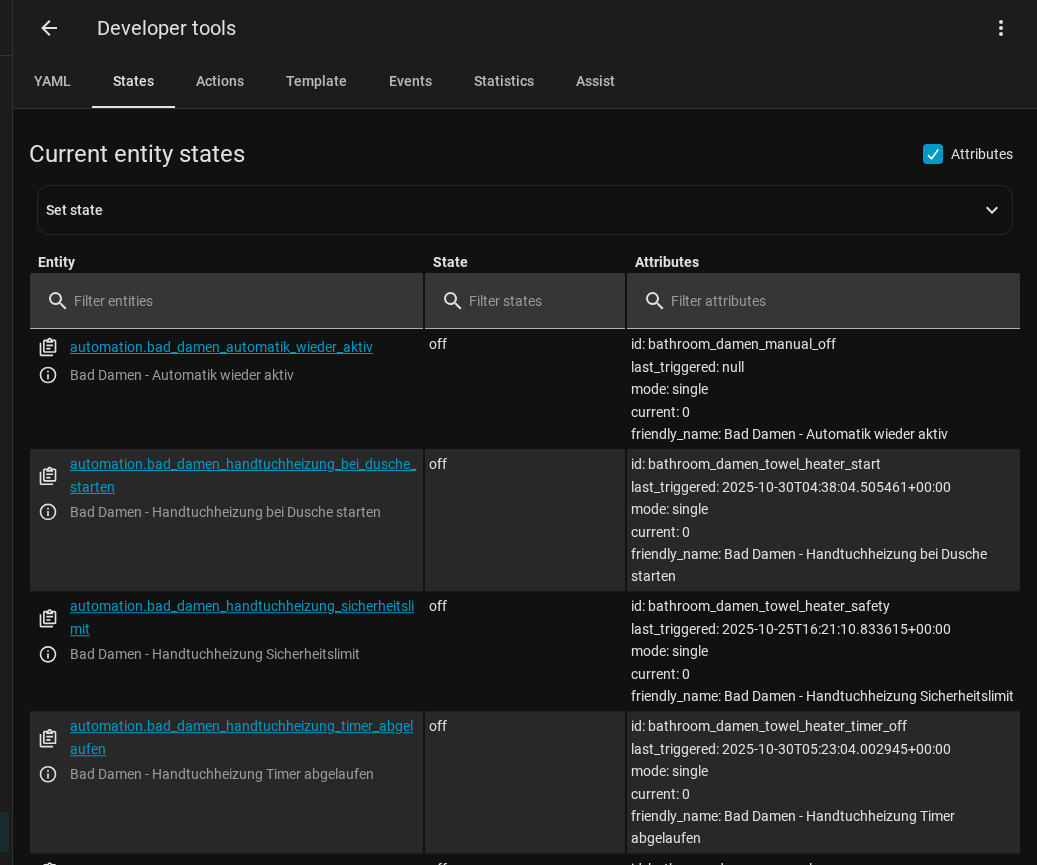Open the three-dot overflow menu
Screen dimensions: 1037x865
1001,28
